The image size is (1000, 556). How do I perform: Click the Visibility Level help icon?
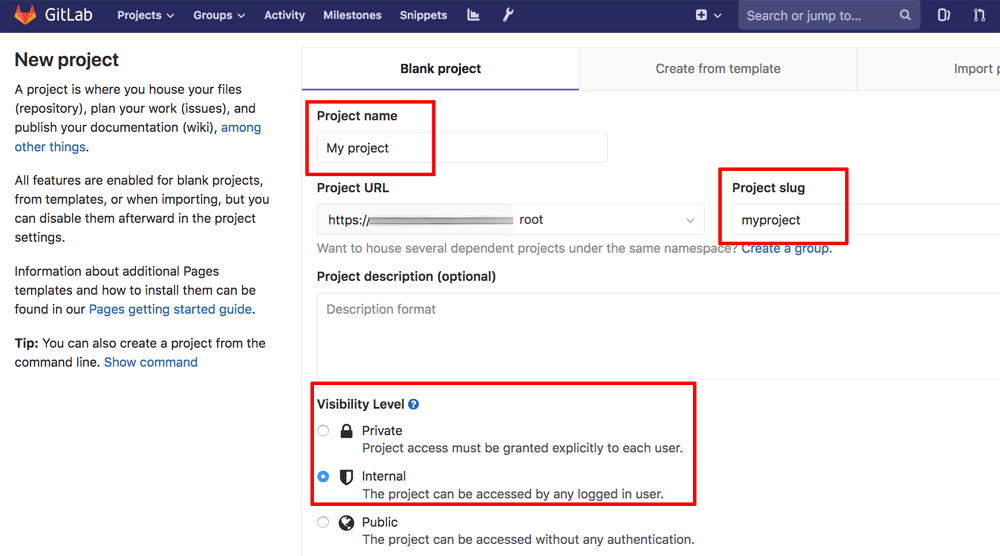(413, 405)
